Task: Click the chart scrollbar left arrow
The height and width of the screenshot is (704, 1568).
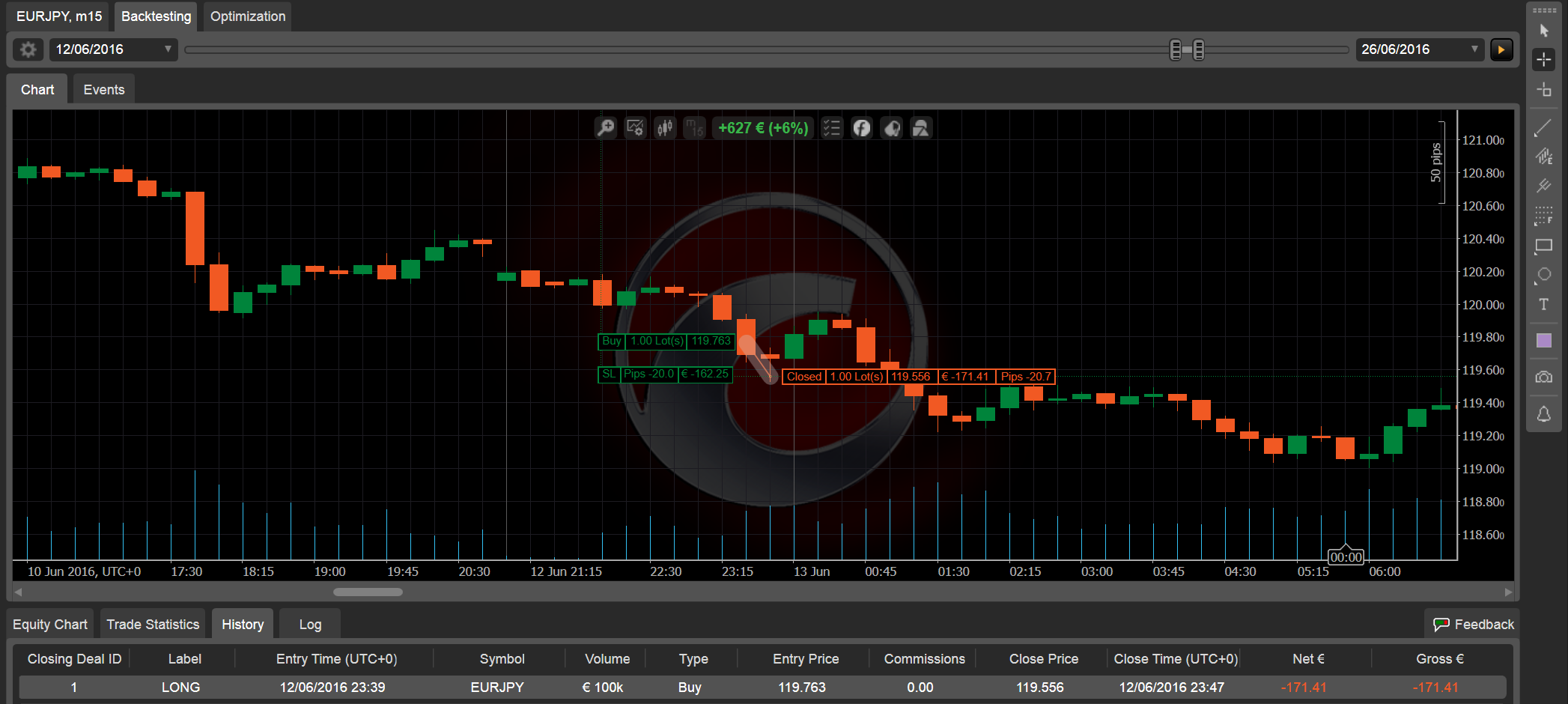Action: [18, 592]
